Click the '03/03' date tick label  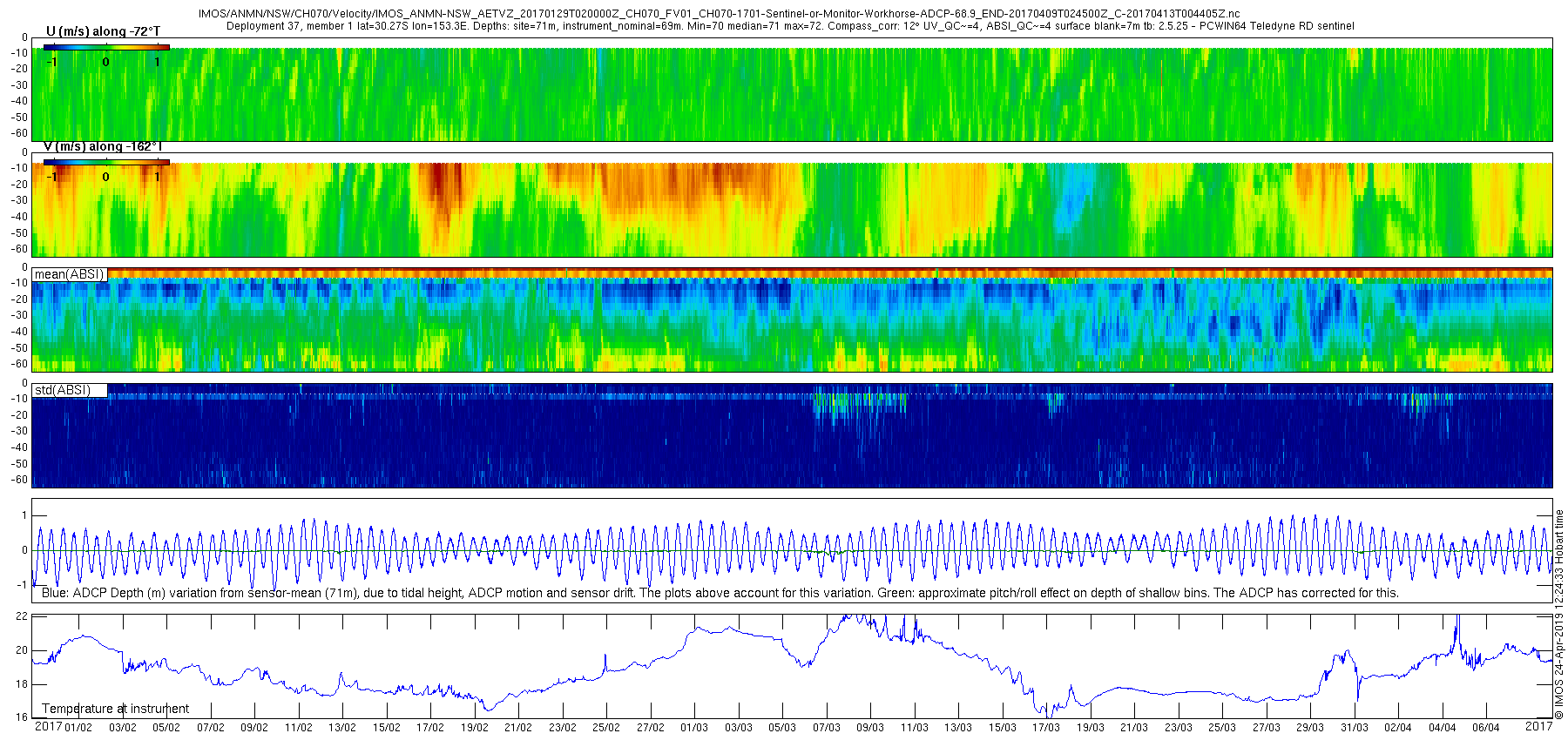[x=738, y=728]
